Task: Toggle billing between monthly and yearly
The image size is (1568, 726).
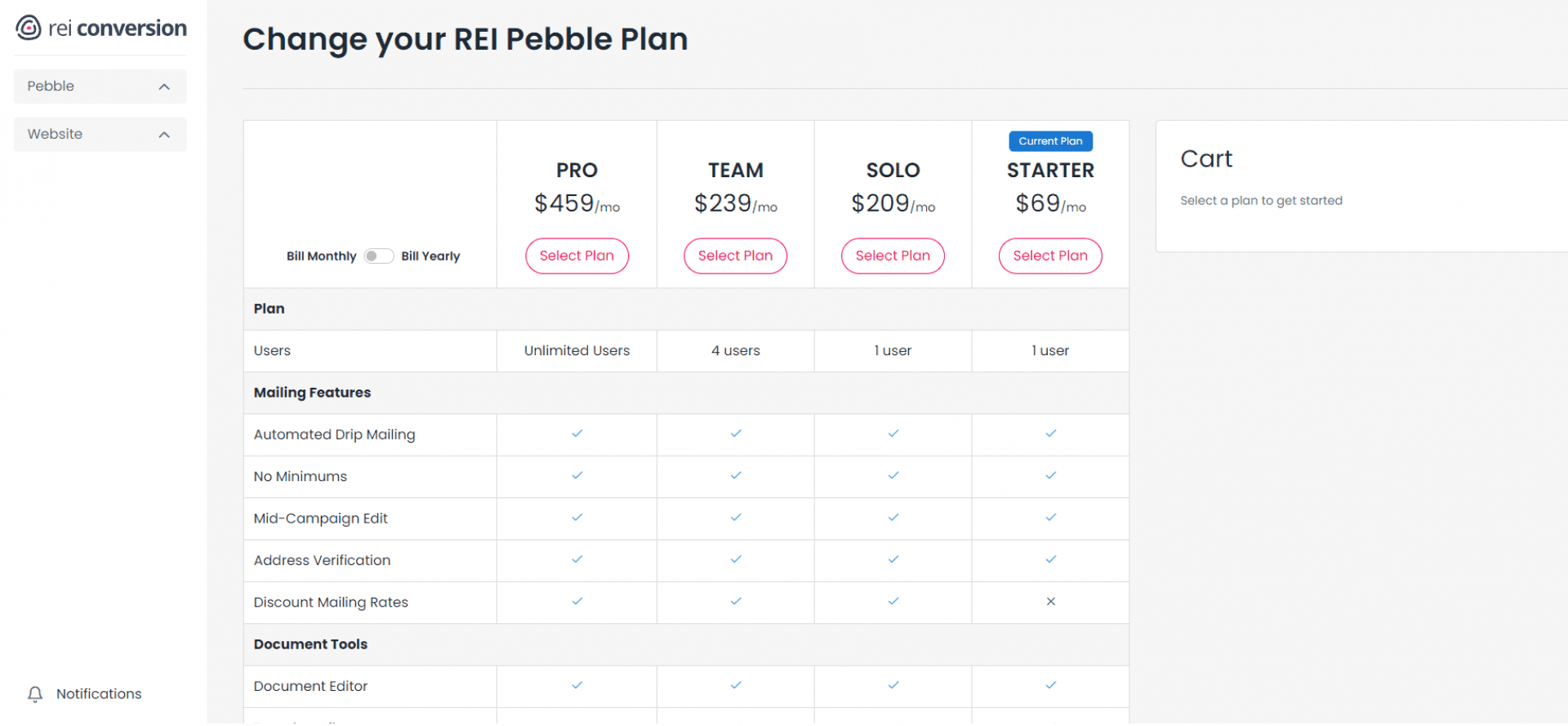Action: pyautogui.click(x=379, y=256)
